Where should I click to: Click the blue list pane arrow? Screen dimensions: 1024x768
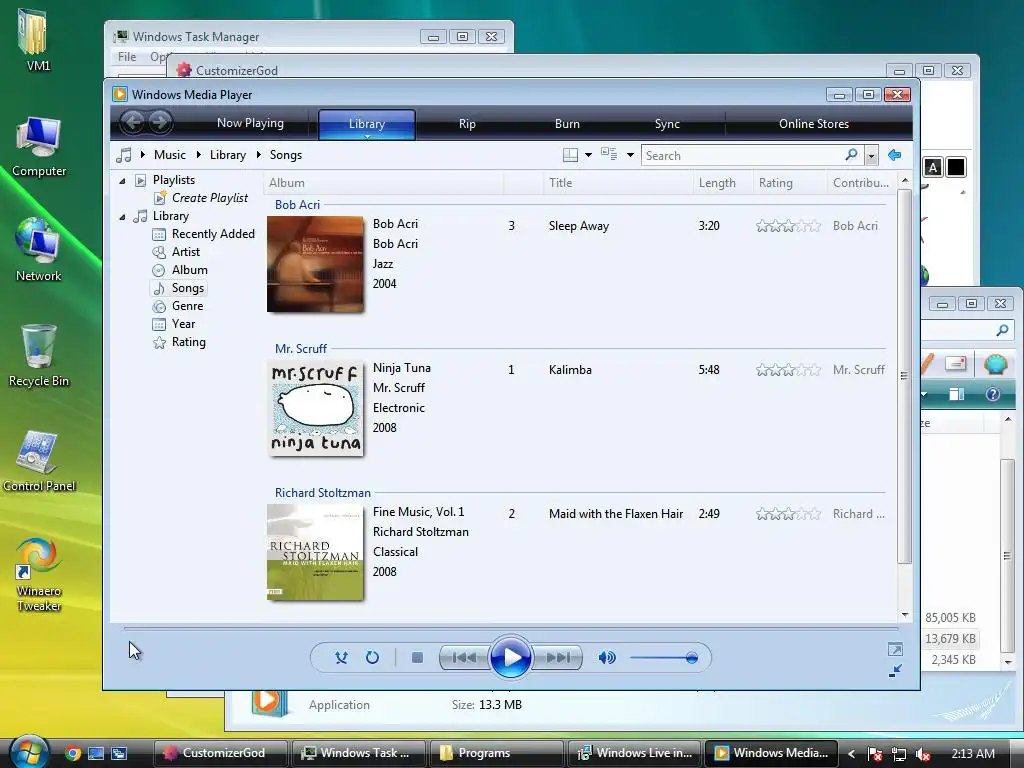(x=895, y=155)
